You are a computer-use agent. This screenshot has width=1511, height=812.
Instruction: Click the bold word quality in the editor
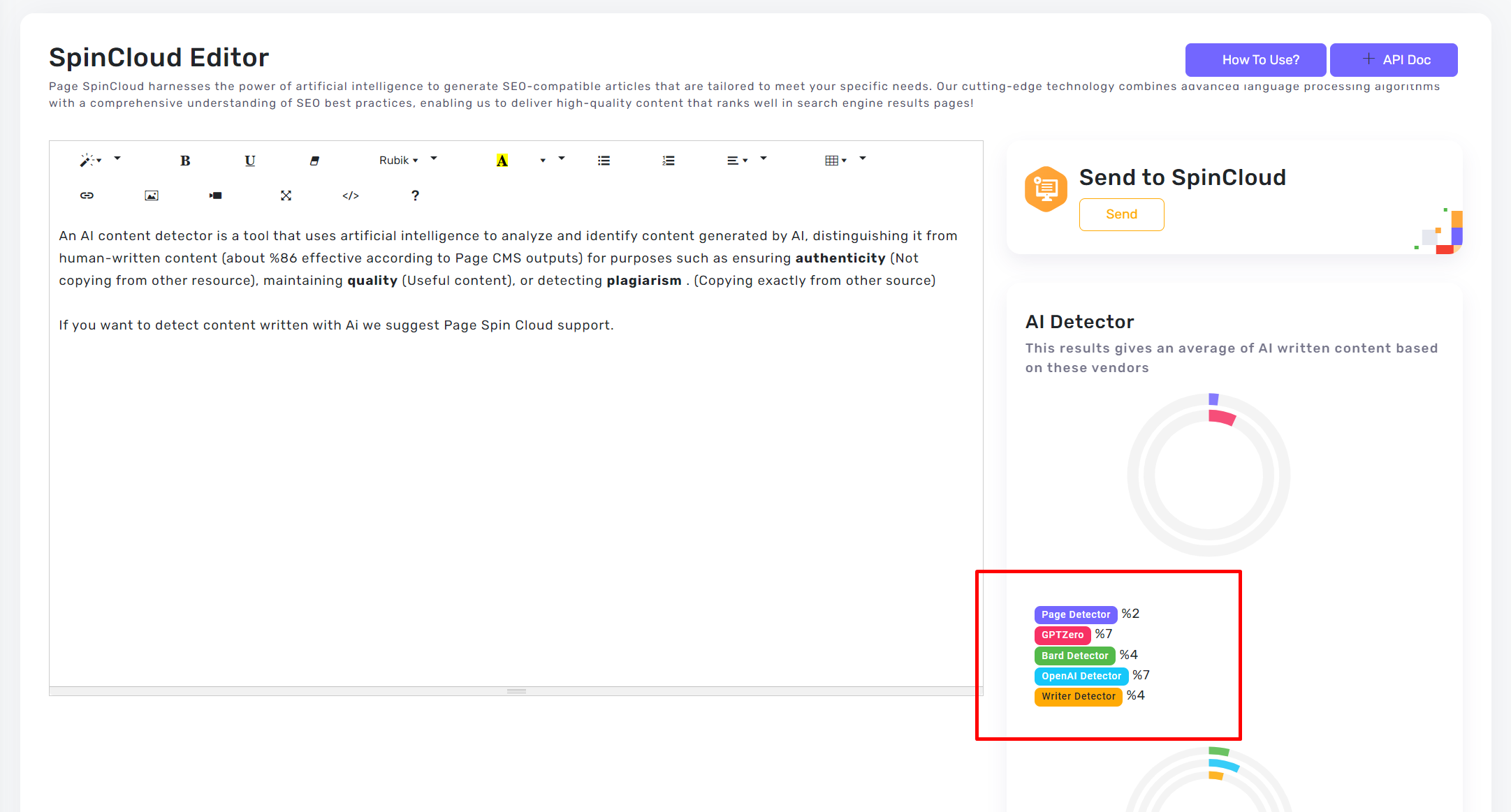coord(372,281)
